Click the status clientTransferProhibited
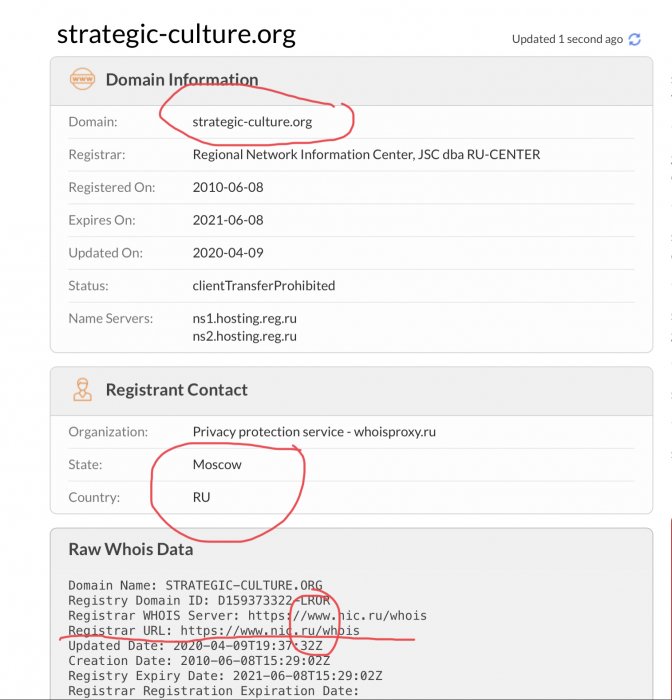The image size is (672, 700). pyautogui.click(x=264, y=286)
